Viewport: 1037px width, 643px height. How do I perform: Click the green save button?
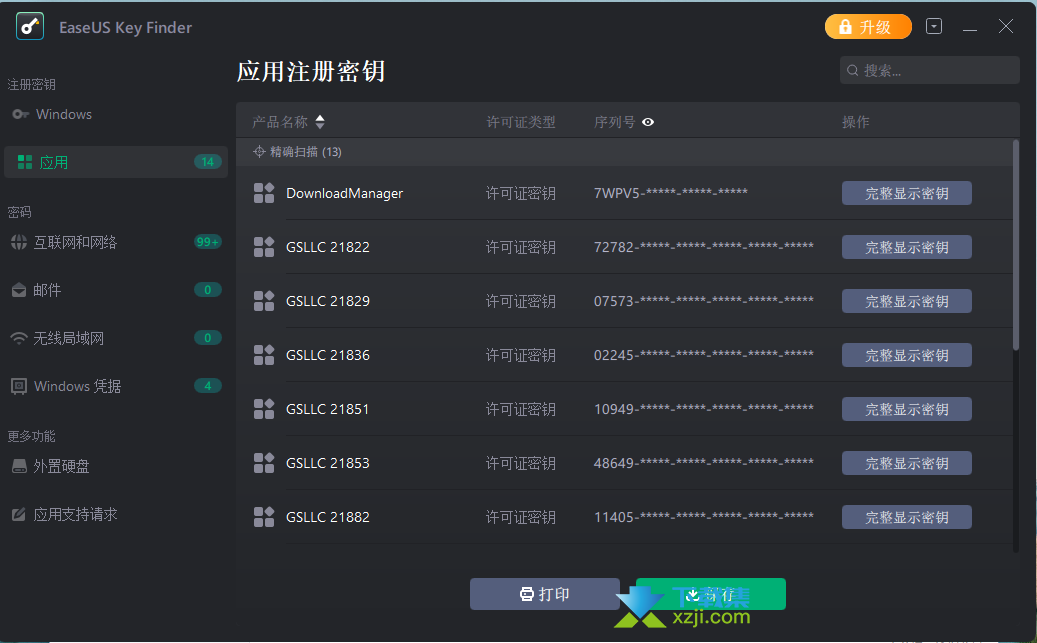(711, 594)
